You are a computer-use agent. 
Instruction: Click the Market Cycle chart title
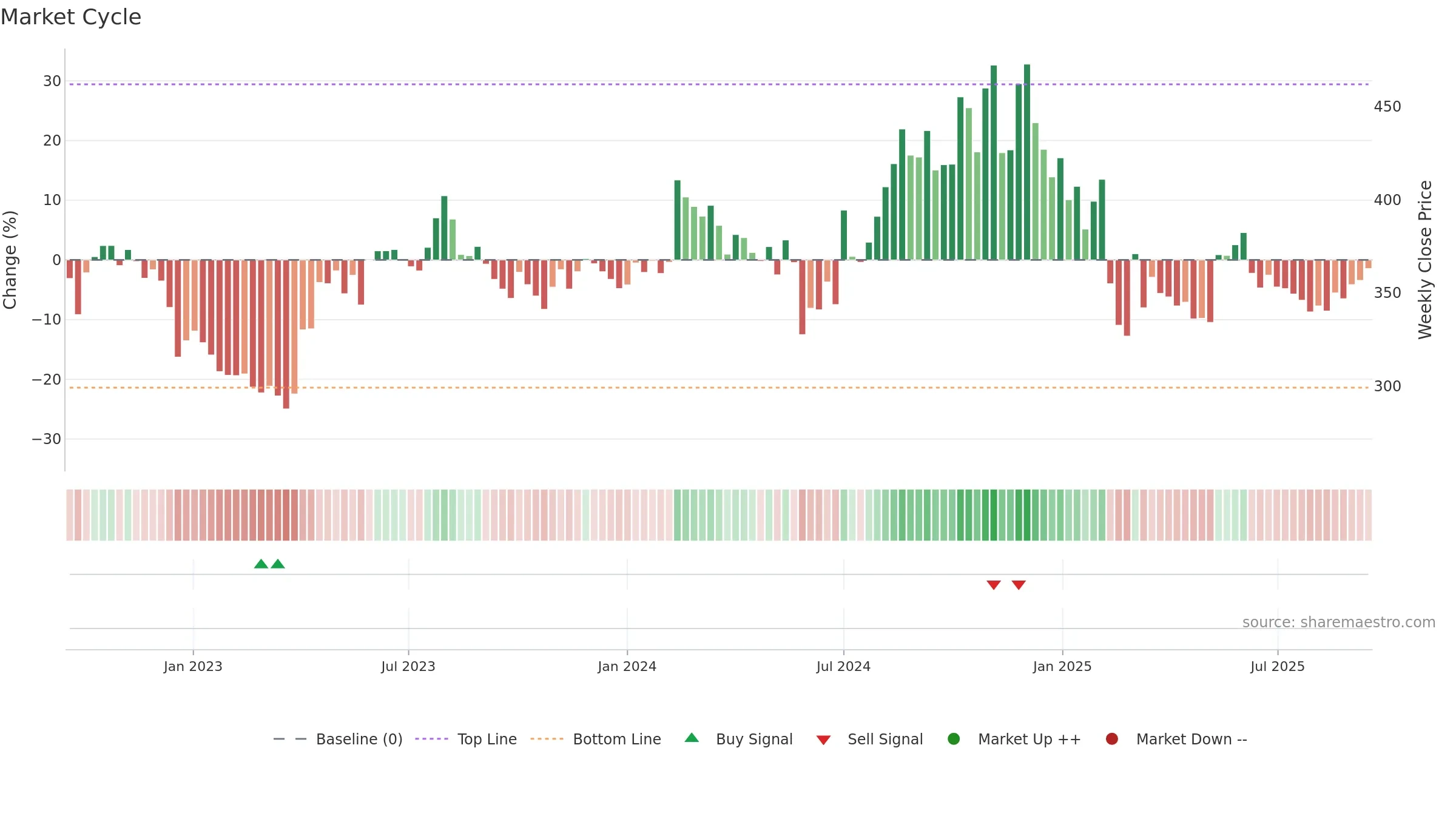coord(71,17)
